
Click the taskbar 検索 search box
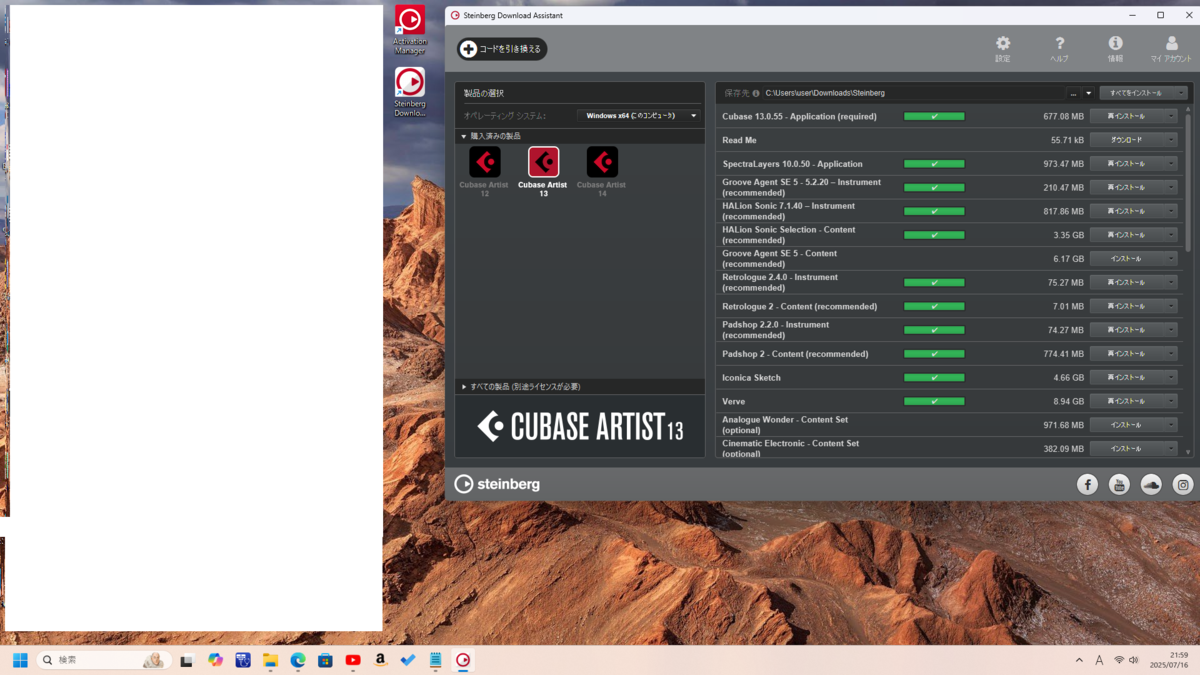tap(105, 660)
